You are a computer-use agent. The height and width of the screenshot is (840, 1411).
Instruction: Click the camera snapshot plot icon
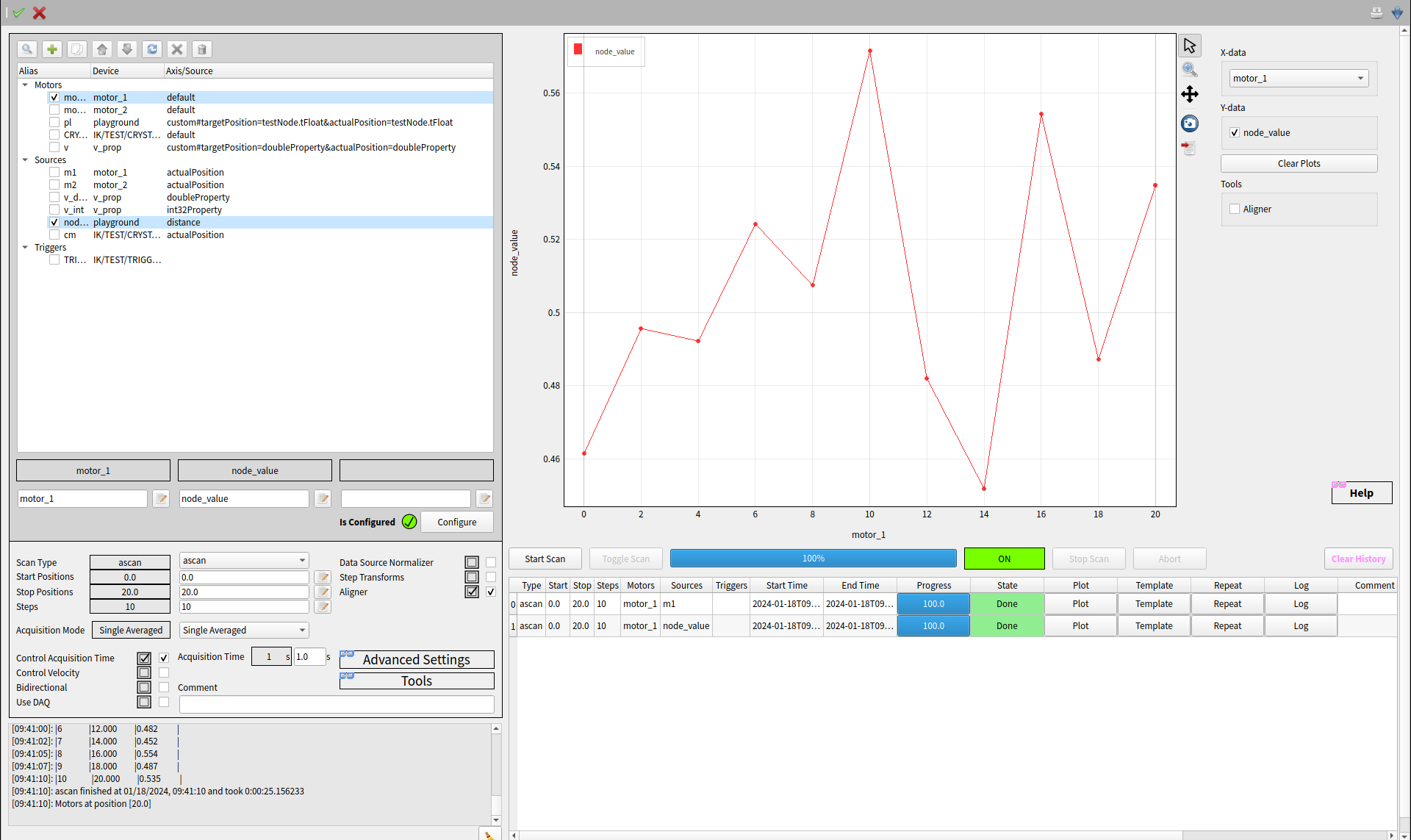pyautogui.click(x=1190, y=123)
